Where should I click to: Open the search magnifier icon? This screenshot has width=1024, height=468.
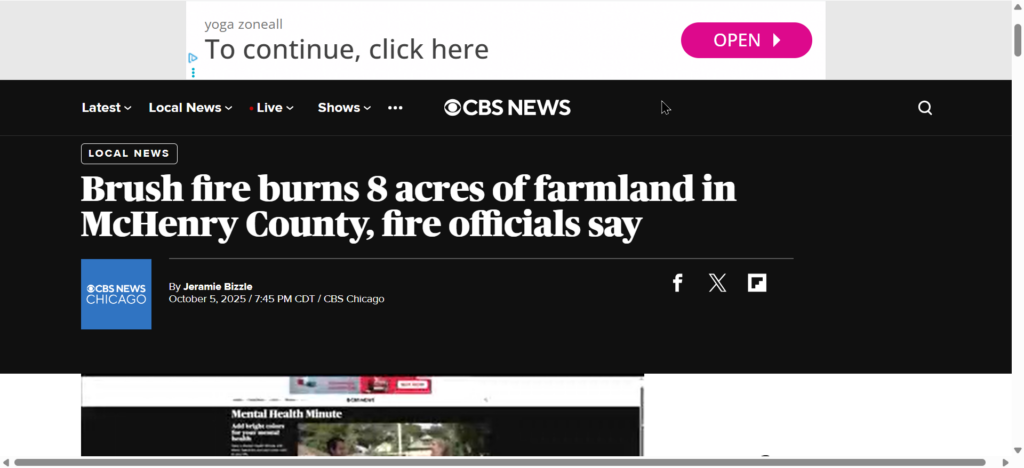pyautogui.click(x=925, y=108)
